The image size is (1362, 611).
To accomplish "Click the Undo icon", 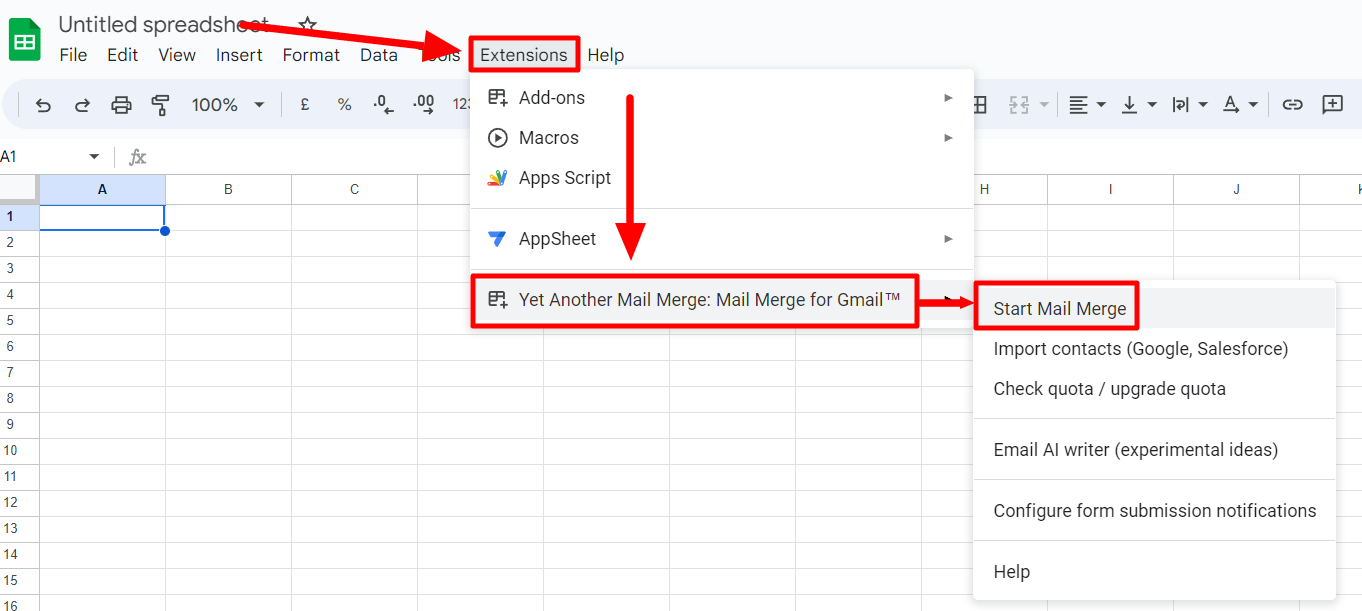I will point(43,105).
